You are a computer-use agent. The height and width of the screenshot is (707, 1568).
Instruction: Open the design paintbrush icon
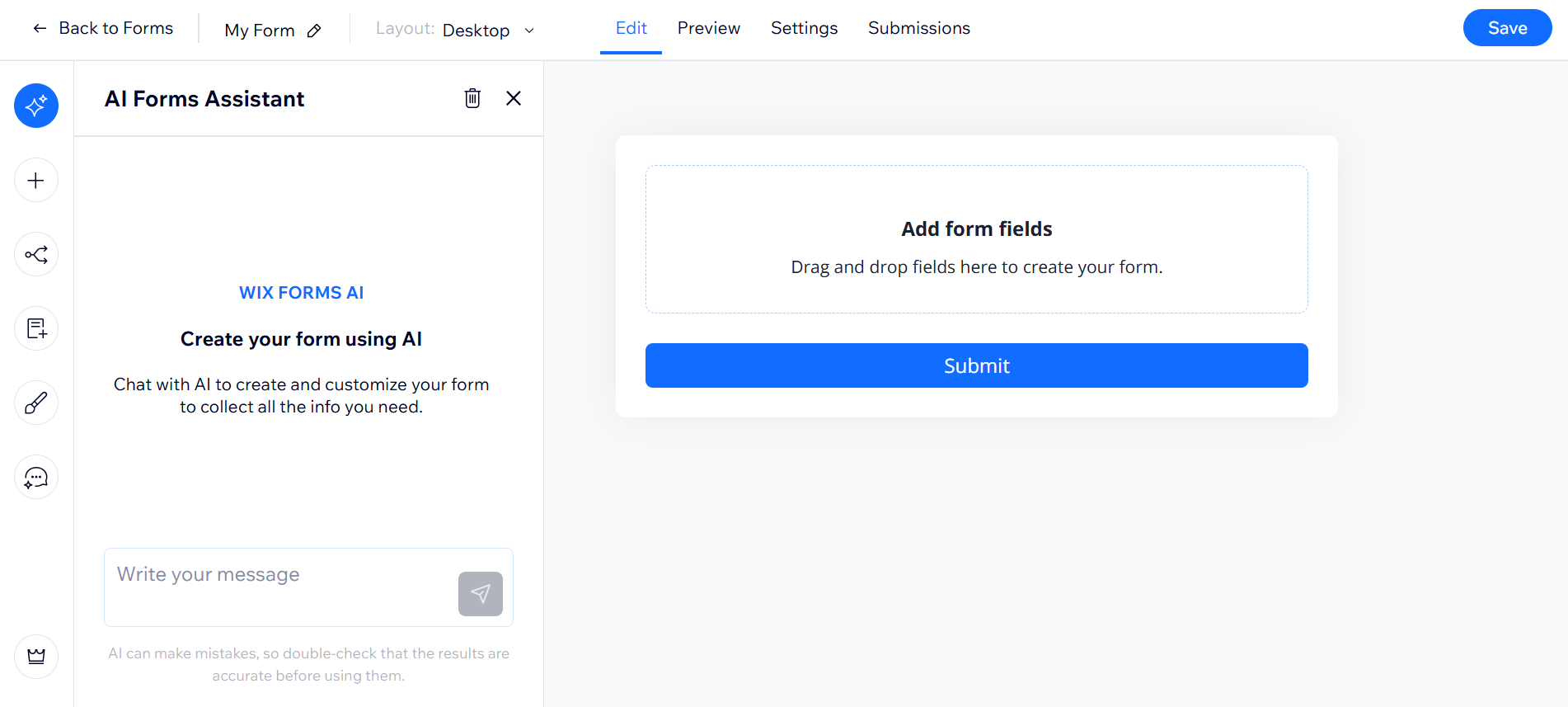click(36, 403)
